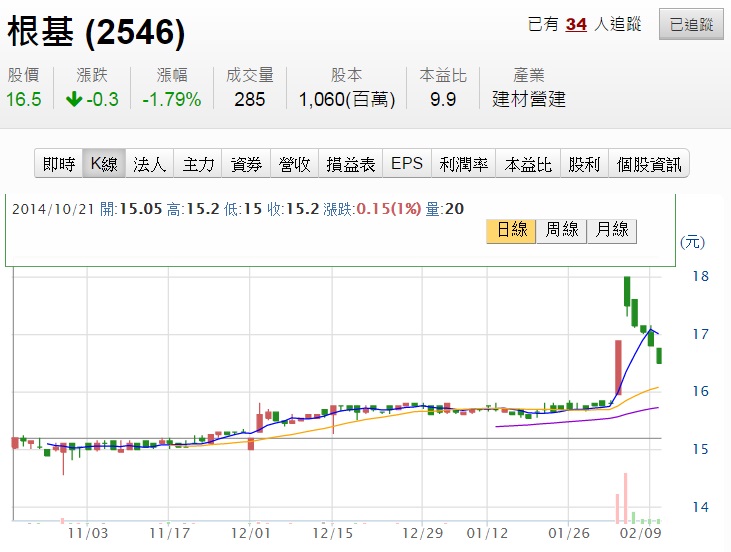731x552 pixels.
Task: Click the 股本 value 1,060(百萬)
Action: pos(347,99)
